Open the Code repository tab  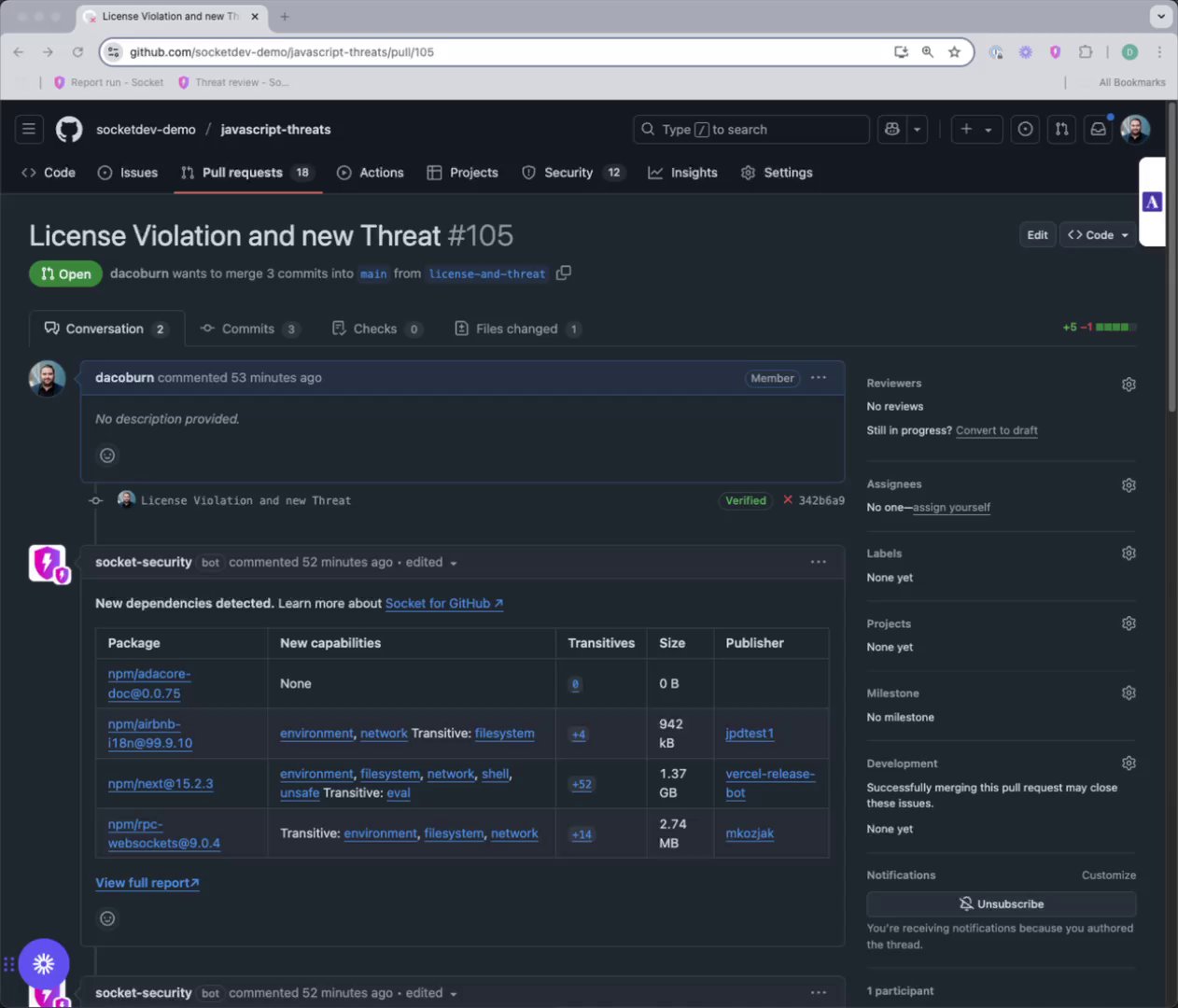click(49, 173)
